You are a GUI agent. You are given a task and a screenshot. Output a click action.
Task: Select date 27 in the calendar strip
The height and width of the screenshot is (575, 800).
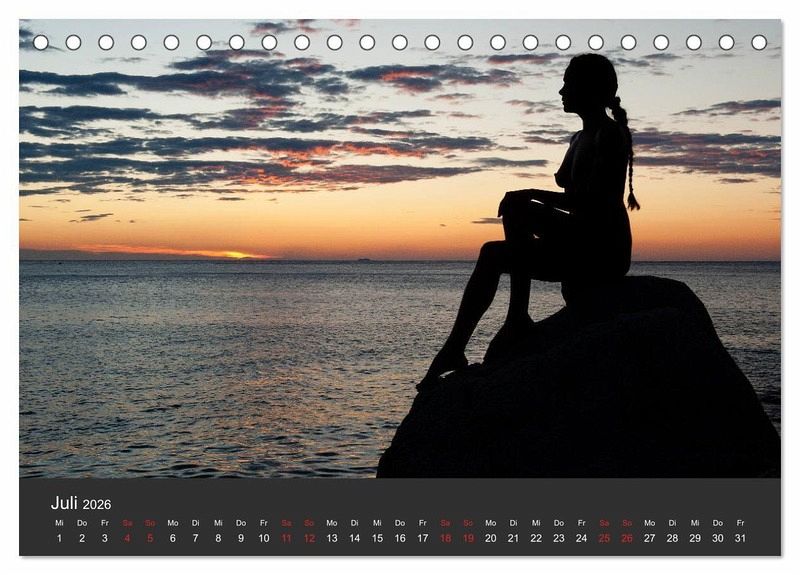pos(649,538)
